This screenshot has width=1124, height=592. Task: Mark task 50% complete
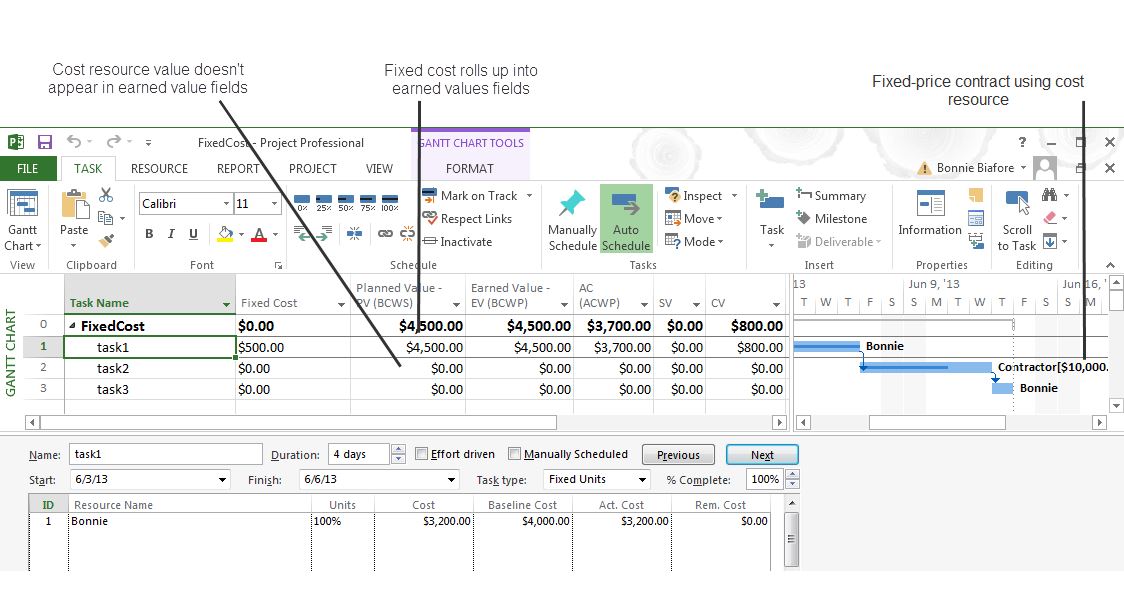pos(346,203)
